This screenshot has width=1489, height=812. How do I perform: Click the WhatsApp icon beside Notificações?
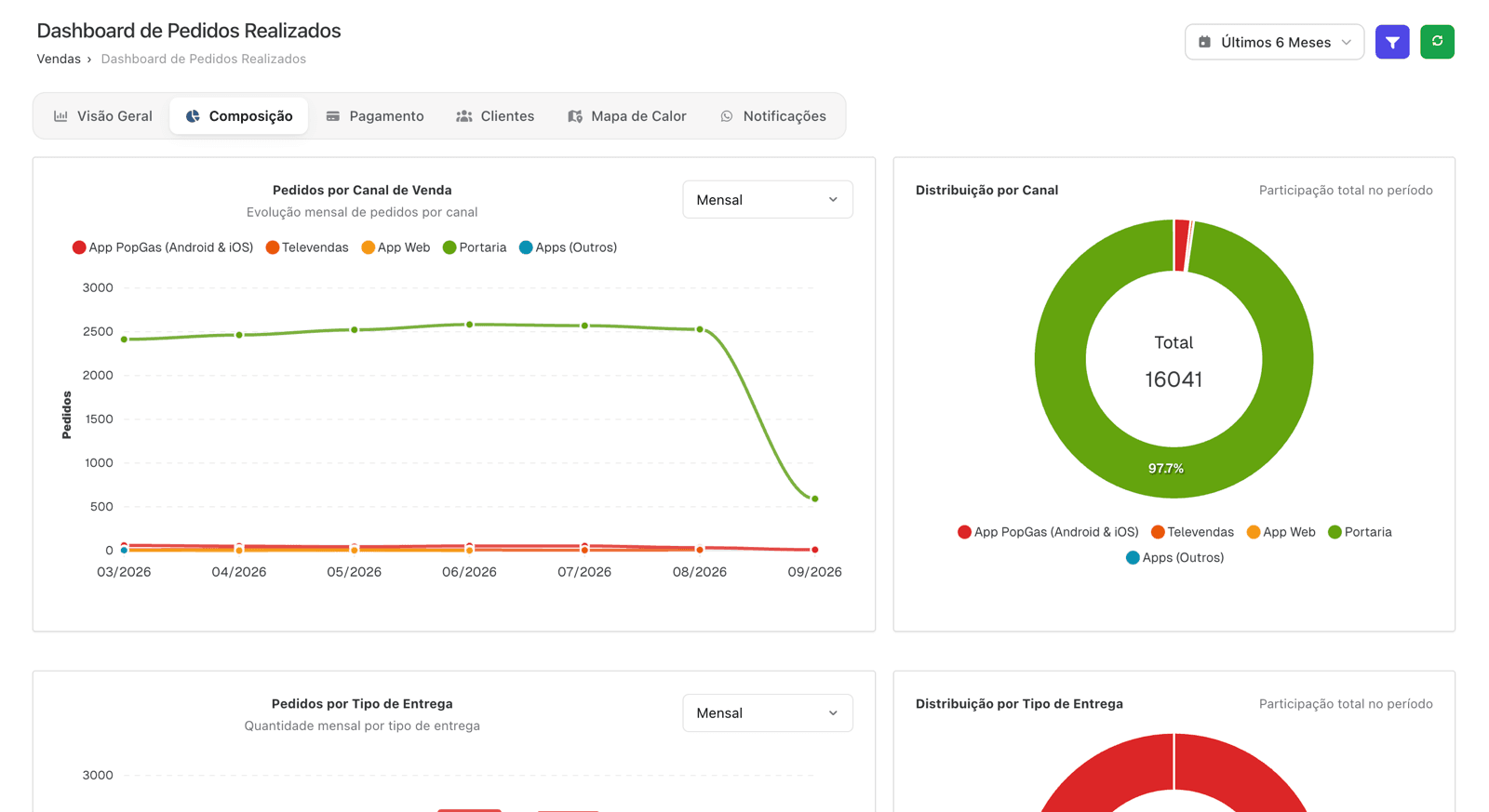727,116
